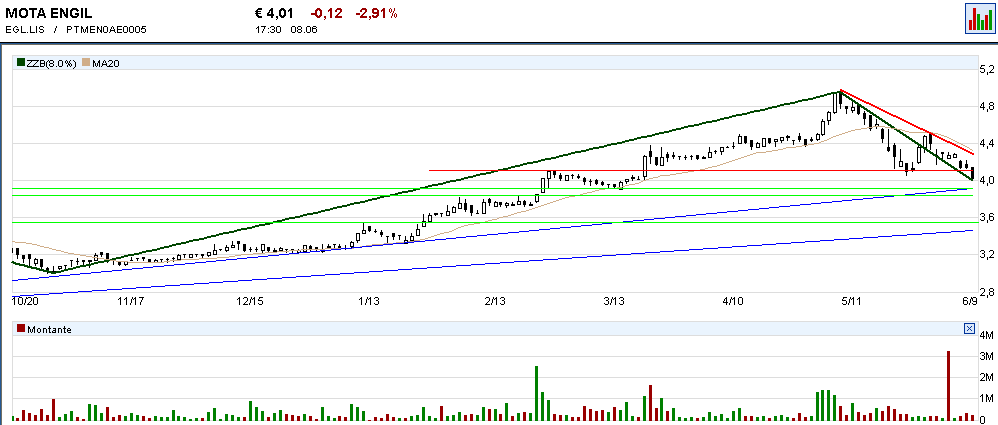
Task: Click the MOTA ENGIL stock title
Action: [48, 13]
